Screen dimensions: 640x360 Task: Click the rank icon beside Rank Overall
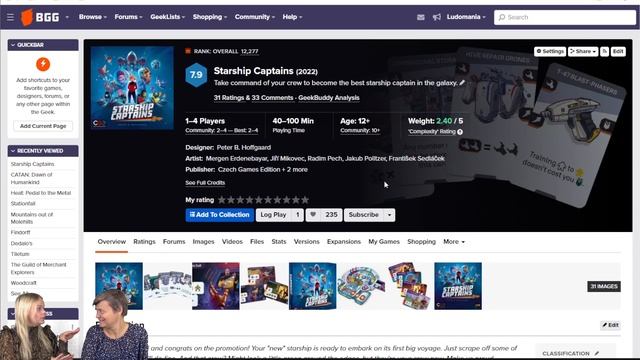pyautogui.click(x=188, y=51)
